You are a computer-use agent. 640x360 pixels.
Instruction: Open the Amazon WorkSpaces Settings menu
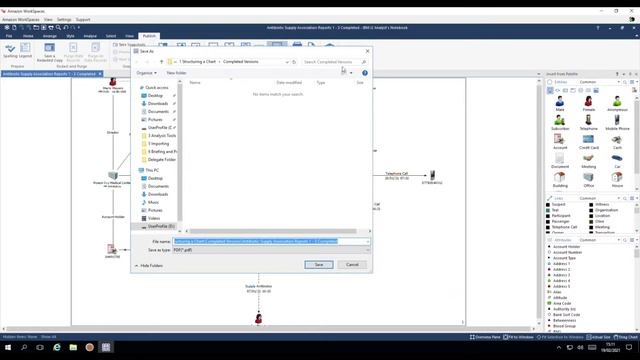pos(64,20)
